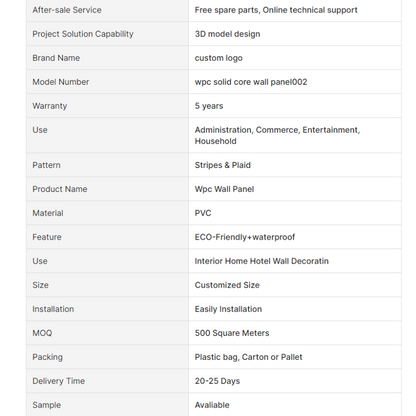Click 'wpc solid core wall panel002' model number

[x=251, y=82]
